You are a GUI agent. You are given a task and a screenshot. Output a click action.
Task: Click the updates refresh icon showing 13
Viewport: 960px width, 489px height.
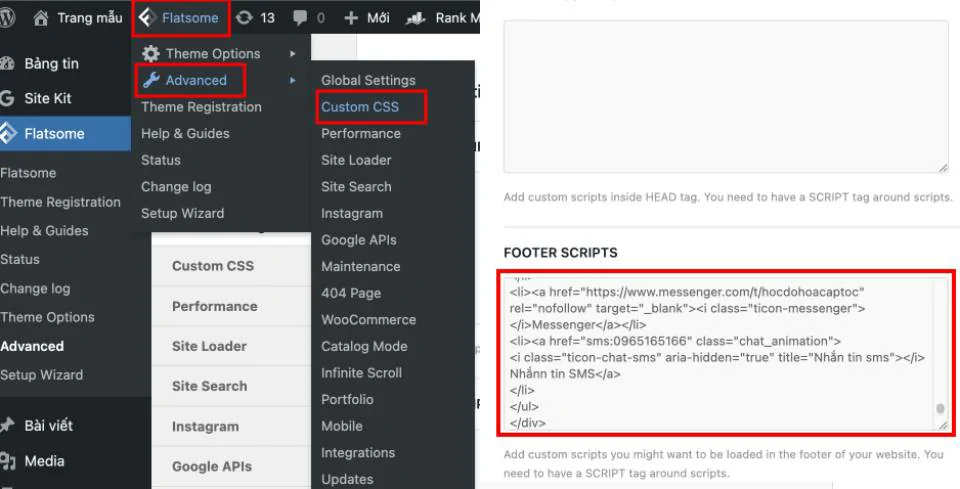coord(243,17)
